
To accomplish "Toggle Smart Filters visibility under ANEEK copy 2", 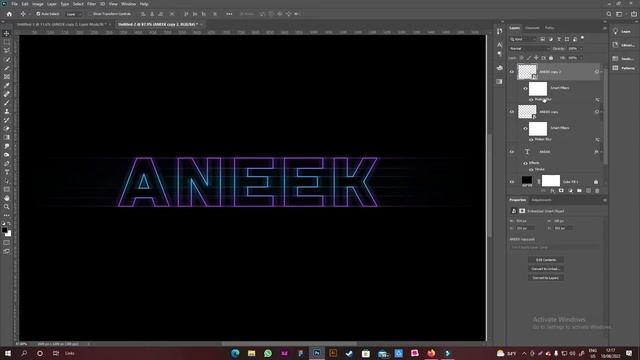I will point(525,88).
